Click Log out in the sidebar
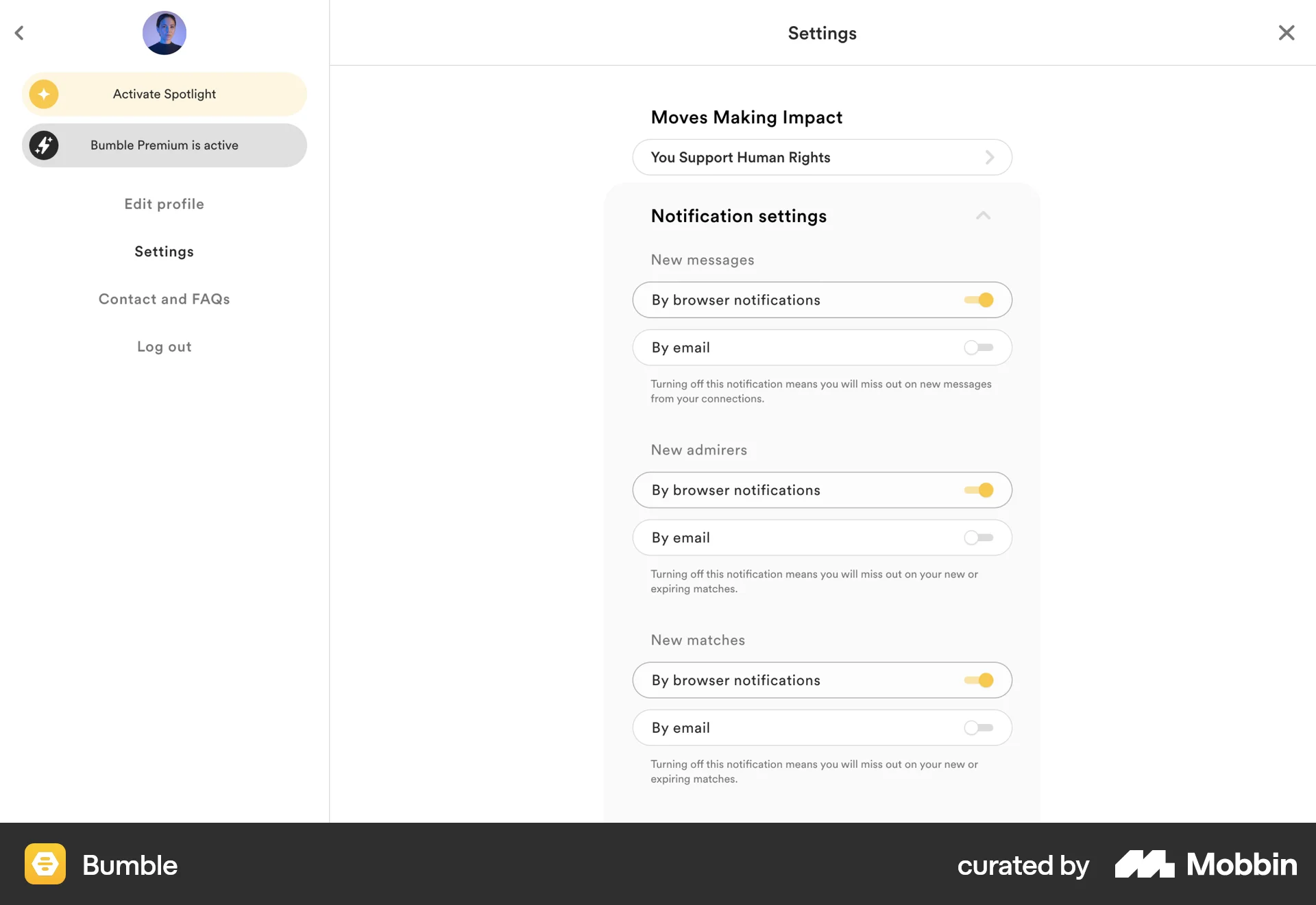 click(x=164, y=346)
